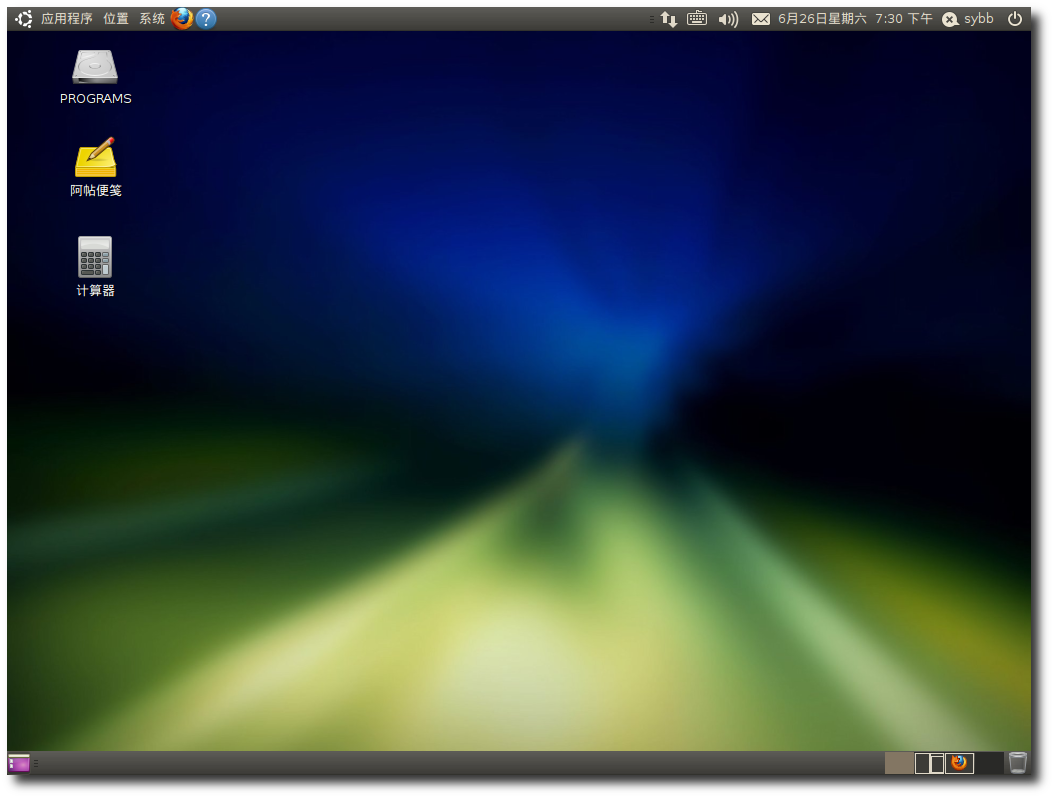This screenshot has width=1054, height=798.
Task: Click the keyboard input method icon
Action: point(697,19)
